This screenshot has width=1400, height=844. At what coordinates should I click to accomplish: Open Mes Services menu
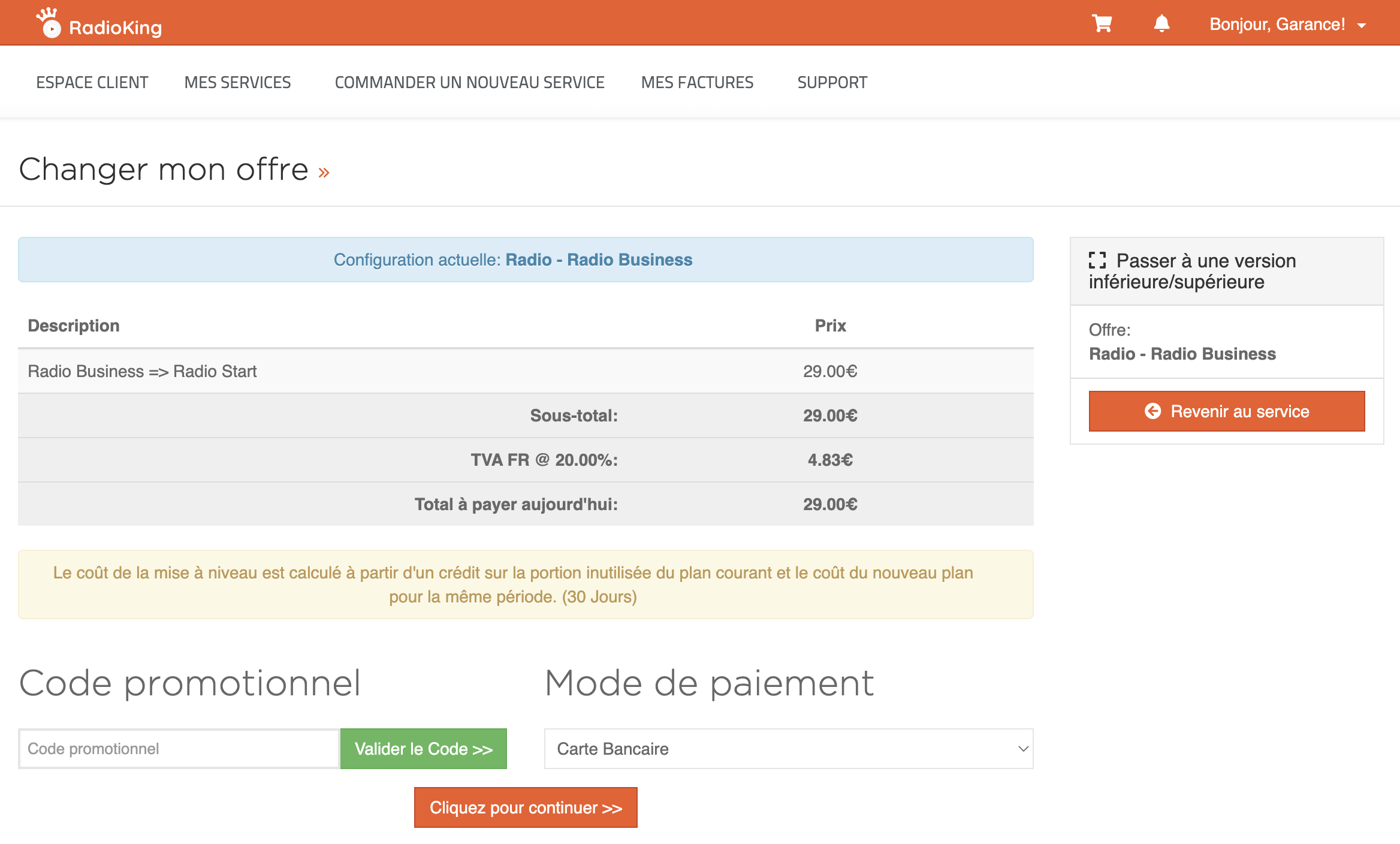click(x=237, y=82)
